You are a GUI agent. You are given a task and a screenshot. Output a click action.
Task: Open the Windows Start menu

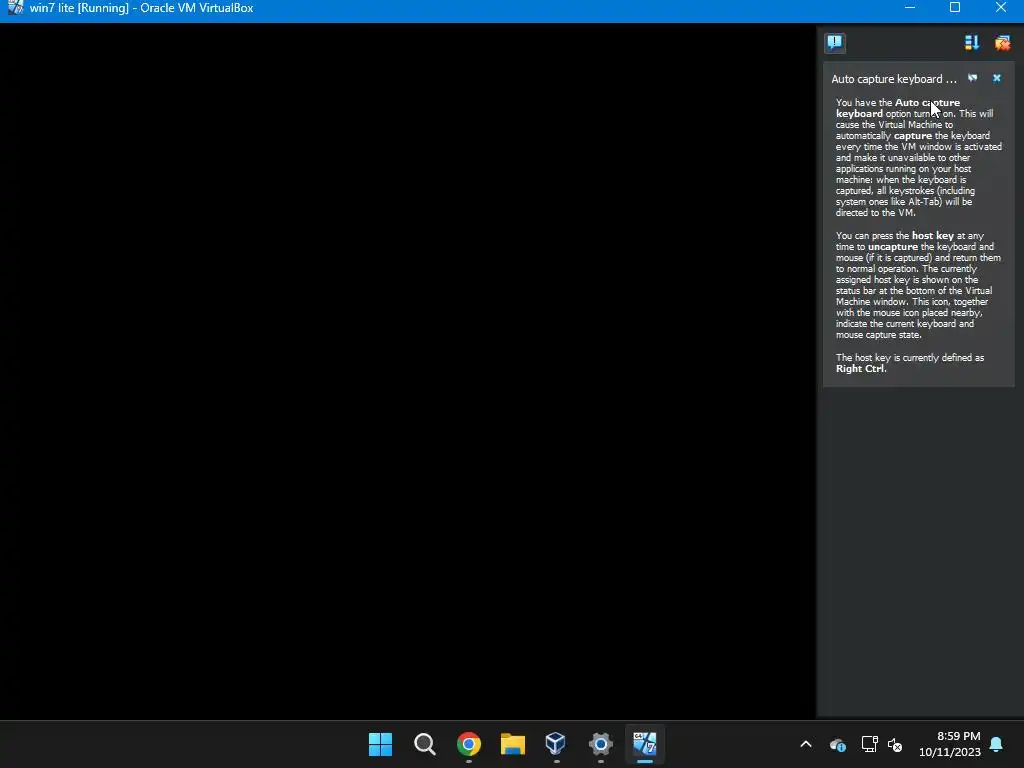point(380,744)
